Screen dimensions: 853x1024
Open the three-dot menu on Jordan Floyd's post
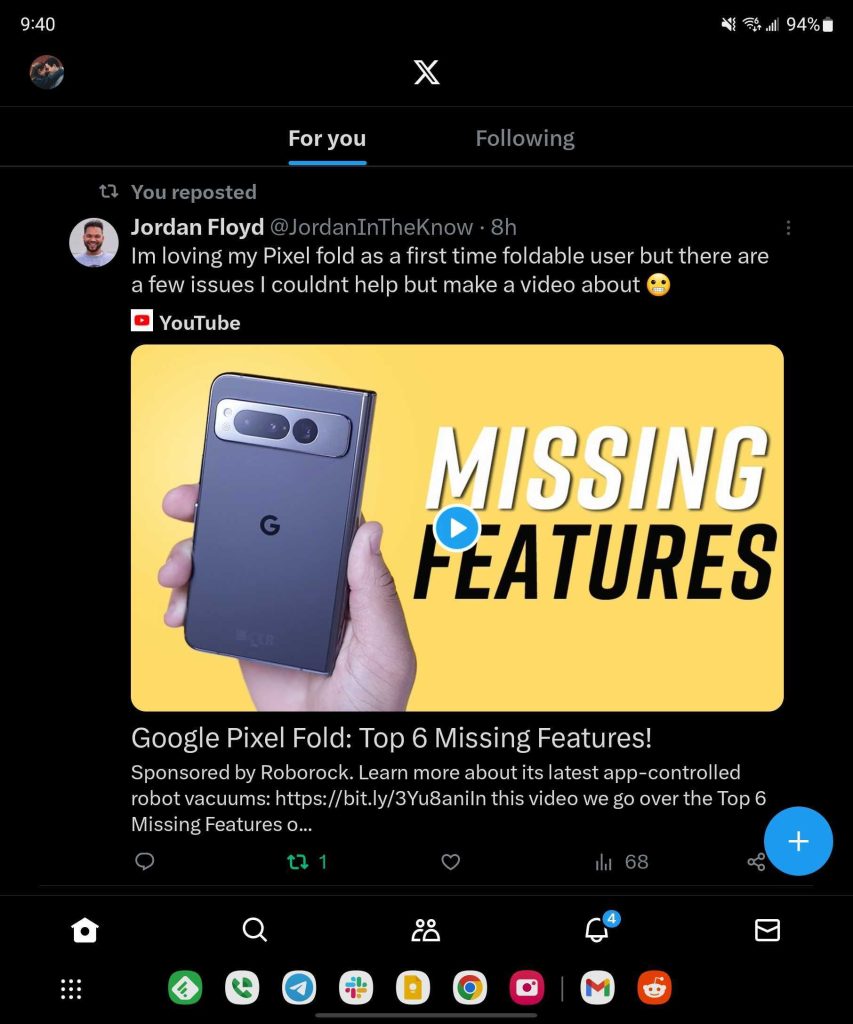(788, 228)
